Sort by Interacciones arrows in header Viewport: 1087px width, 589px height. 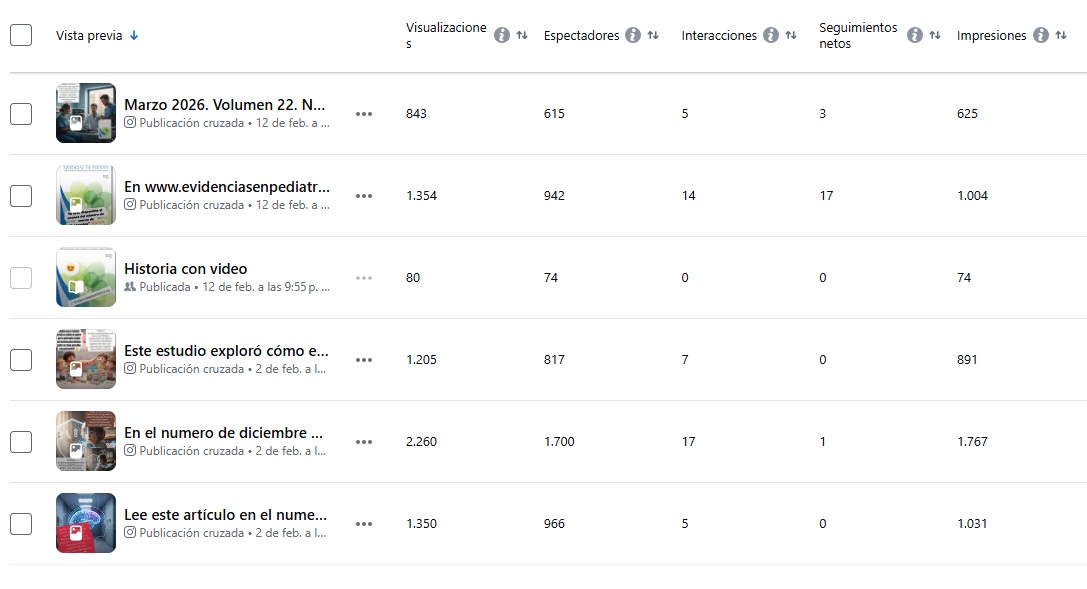[791, 35]
